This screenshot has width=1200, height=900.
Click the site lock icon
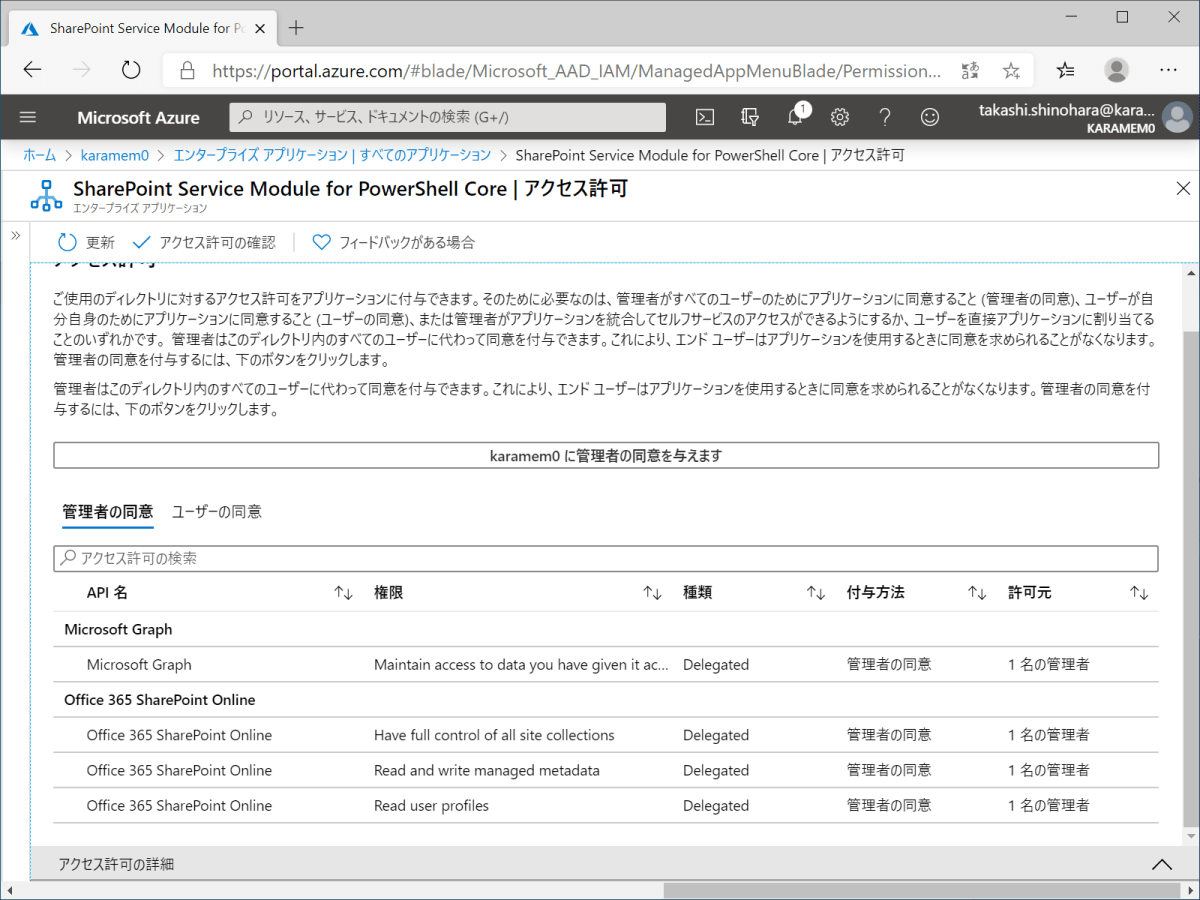(186, 71)
